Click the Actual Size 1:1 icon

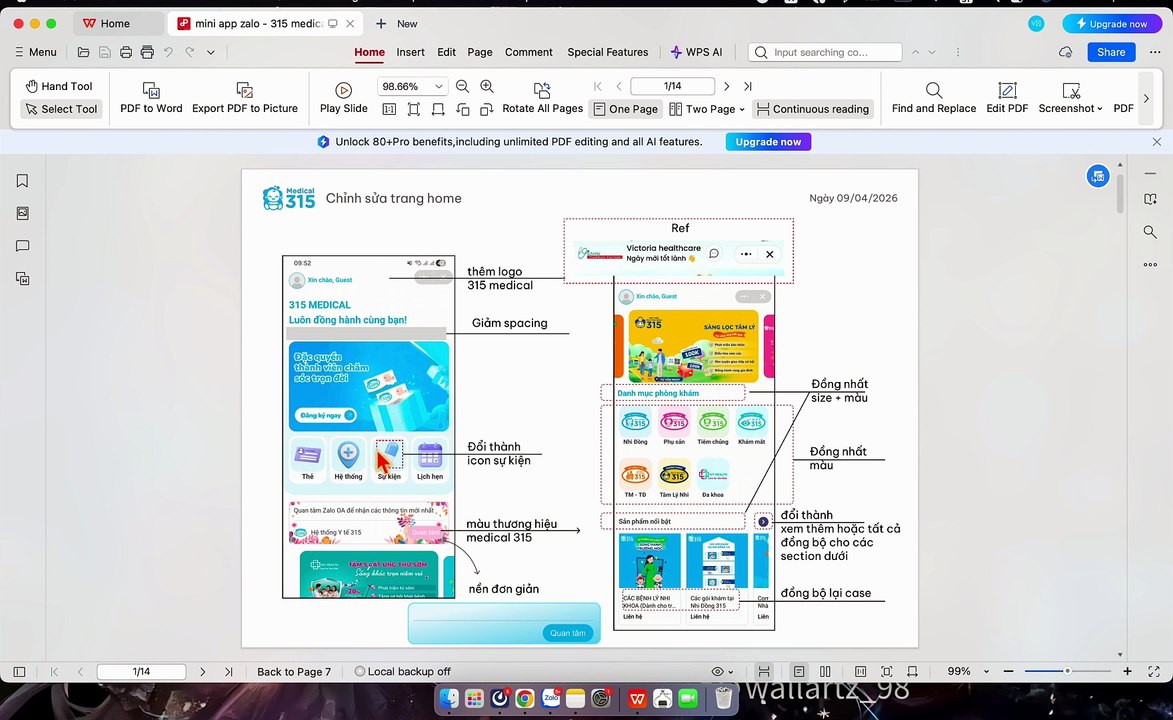pyautogui.click(x=389, y=109)
